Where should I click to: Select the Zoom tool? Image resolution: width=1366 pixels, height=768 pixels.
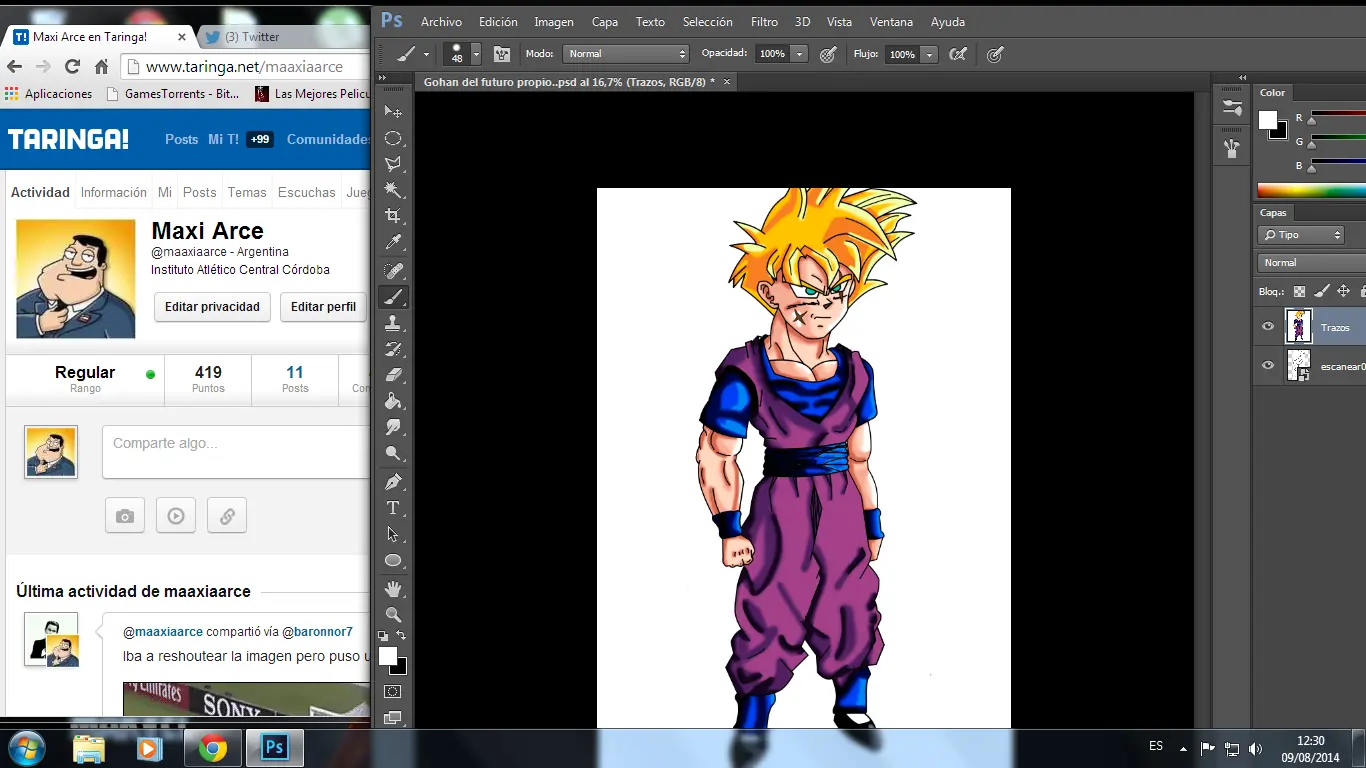point(393,615)
